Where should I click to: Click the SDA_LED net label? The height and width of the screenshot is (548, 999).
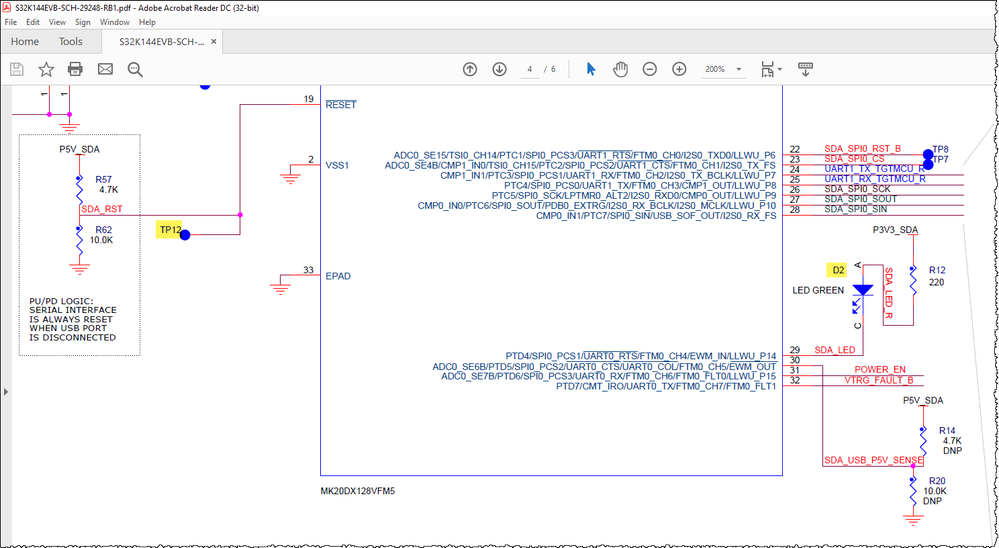coord(835,350)
